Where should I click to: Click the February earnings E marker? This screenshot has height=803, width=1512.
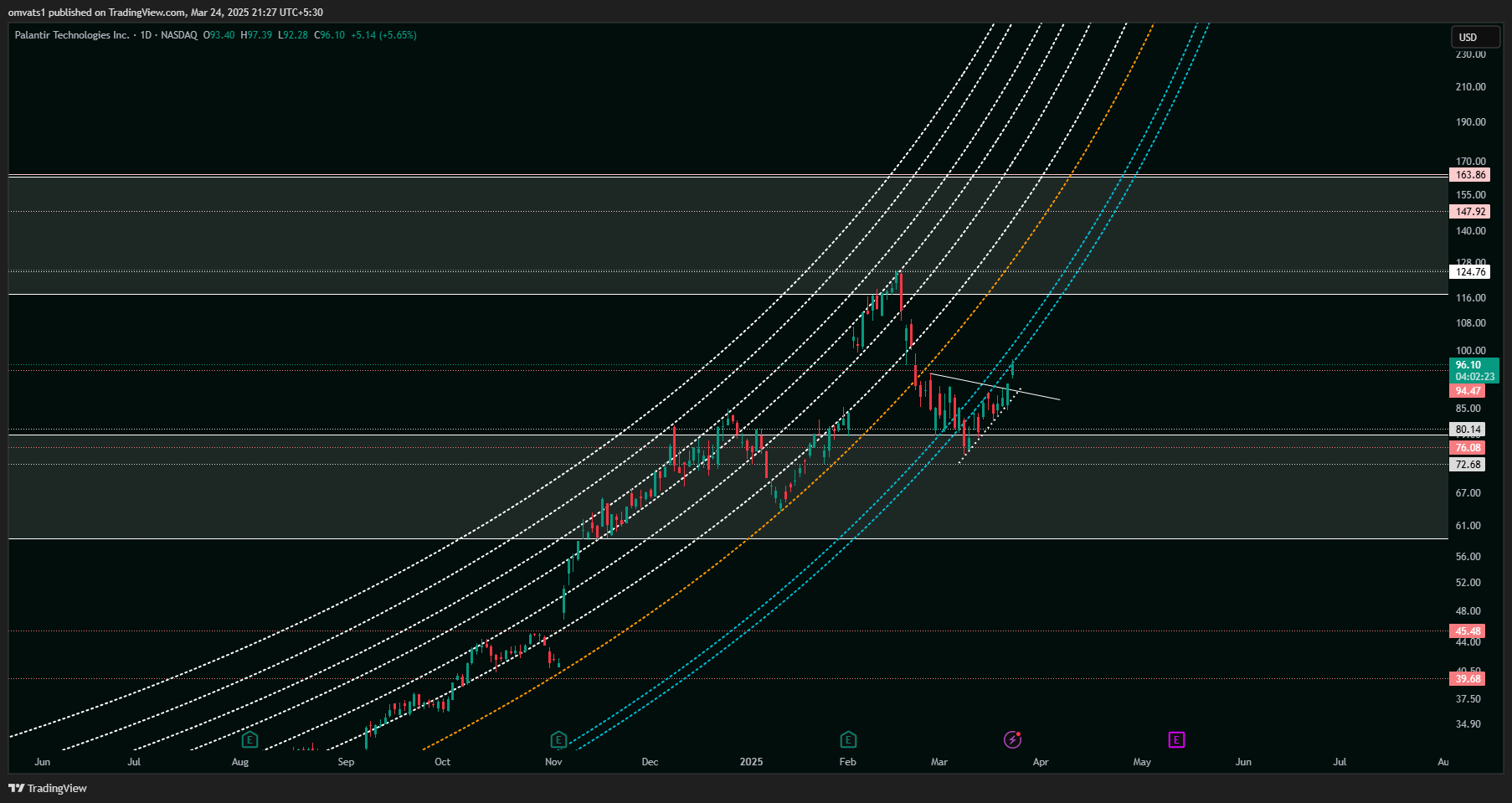click(x=848, y=739)
